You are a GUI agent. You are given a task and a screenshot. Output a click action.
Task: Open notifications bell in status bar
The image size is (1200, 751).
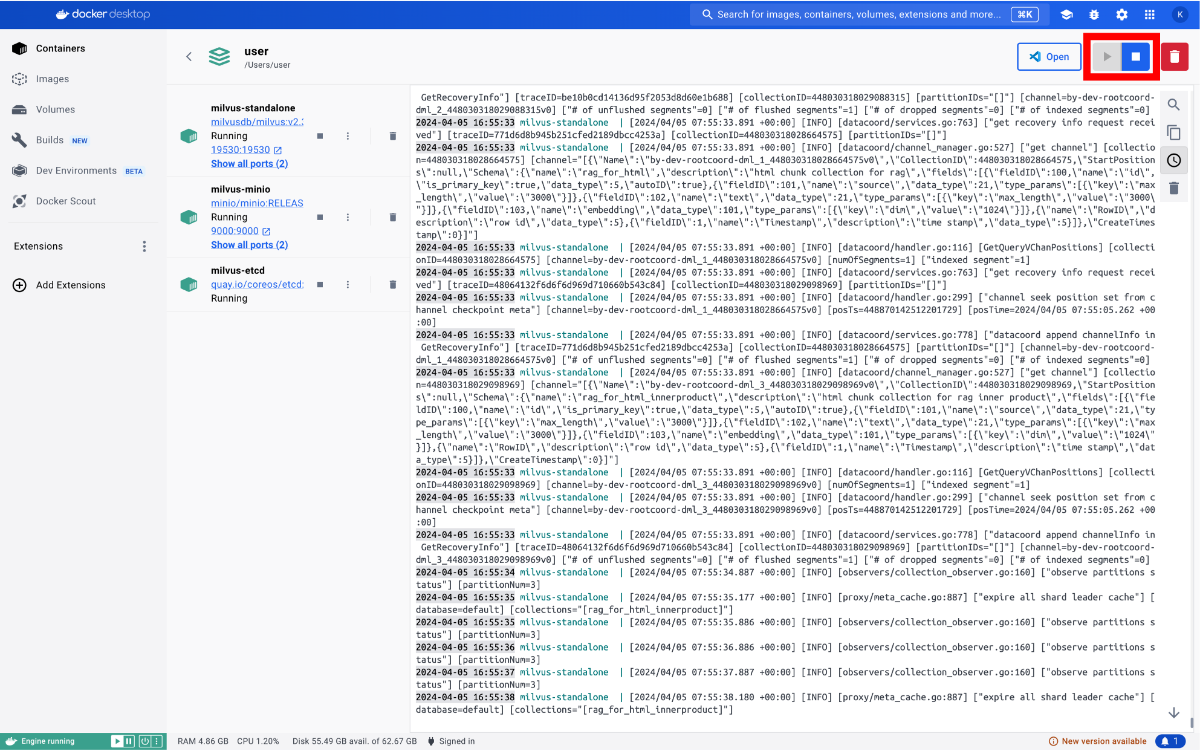[1169, 741]
